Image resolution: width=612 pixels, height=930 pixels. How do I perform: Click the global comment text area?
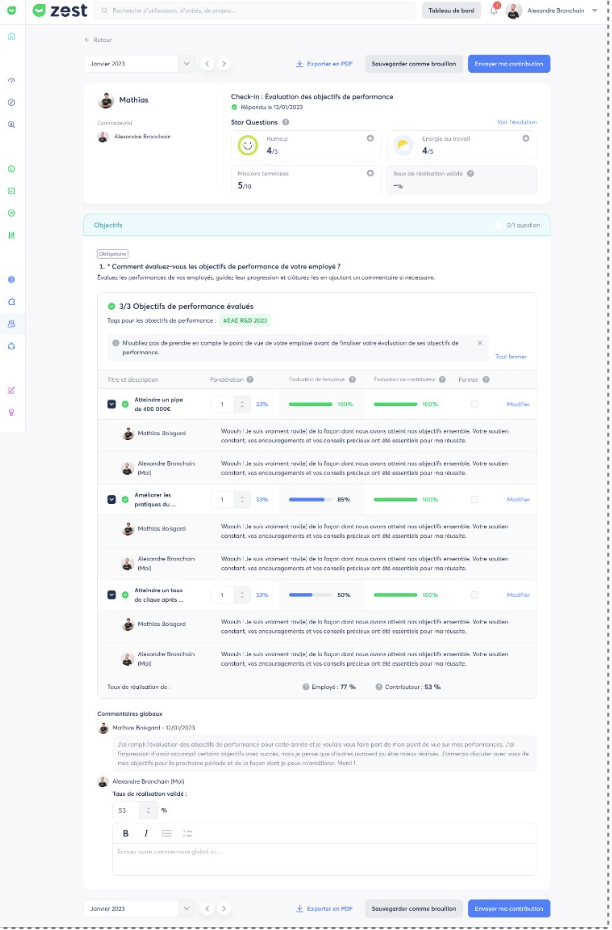[324, 858]
